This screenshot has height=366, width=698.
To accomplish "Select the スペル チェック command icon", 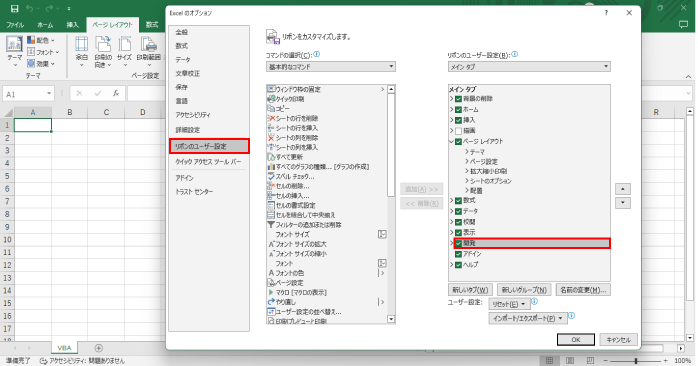I will pos(271,176).
